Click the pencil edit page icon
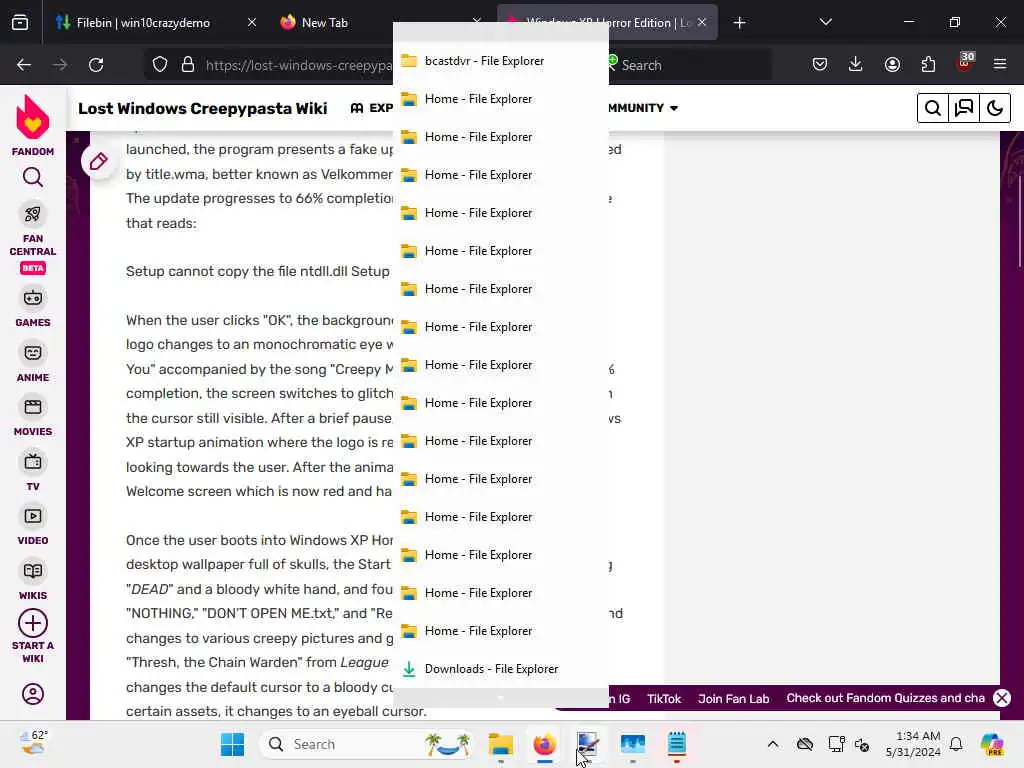 (98, 161)
